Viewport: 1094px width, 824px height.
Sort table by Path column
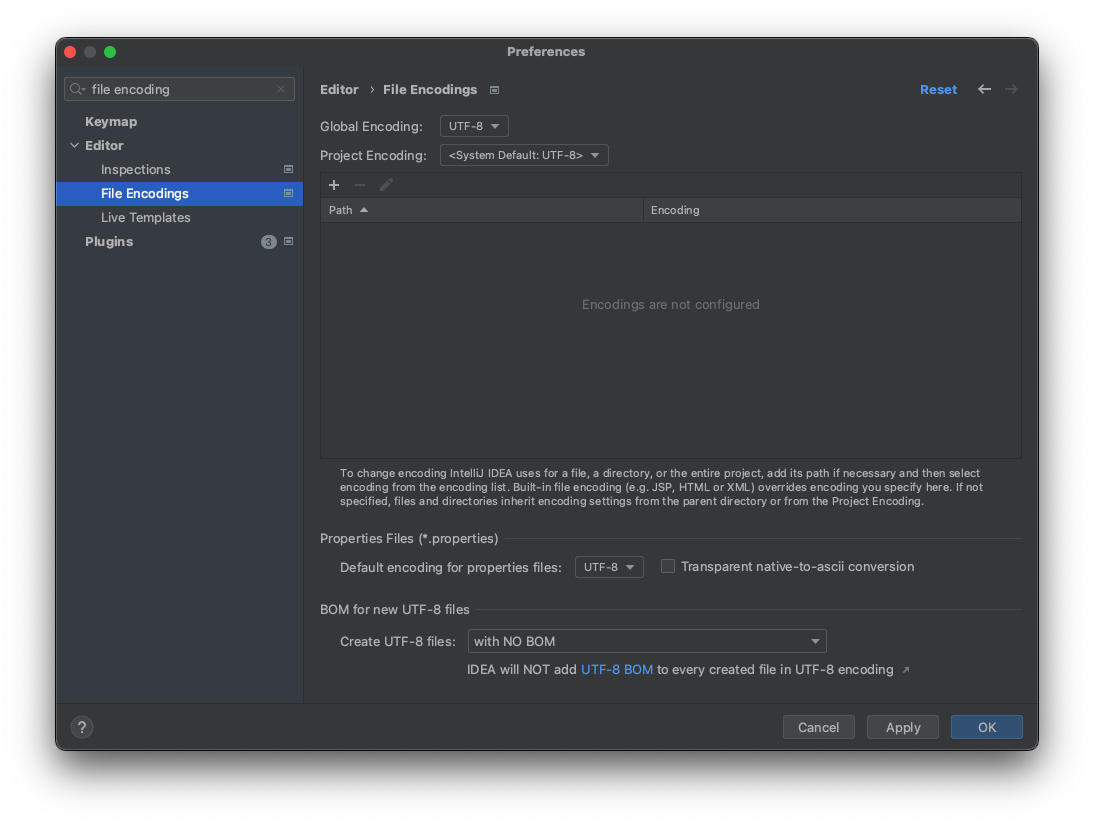pos(481,210)
